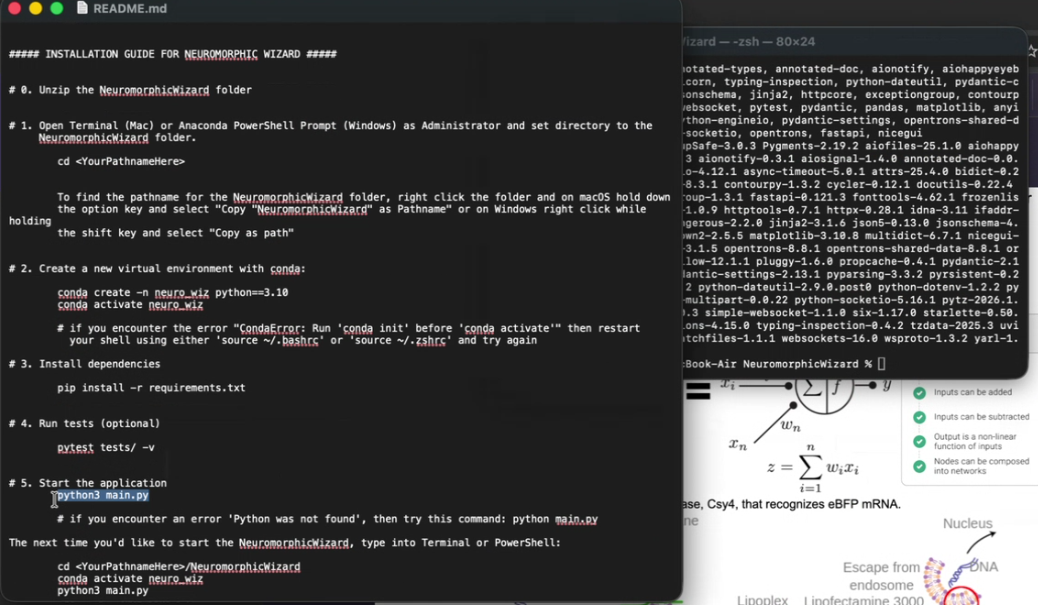Screen dimensions: 1038x605
Task: Click the '# 4. Run tests (optional)' line
Action: (85, 424)
